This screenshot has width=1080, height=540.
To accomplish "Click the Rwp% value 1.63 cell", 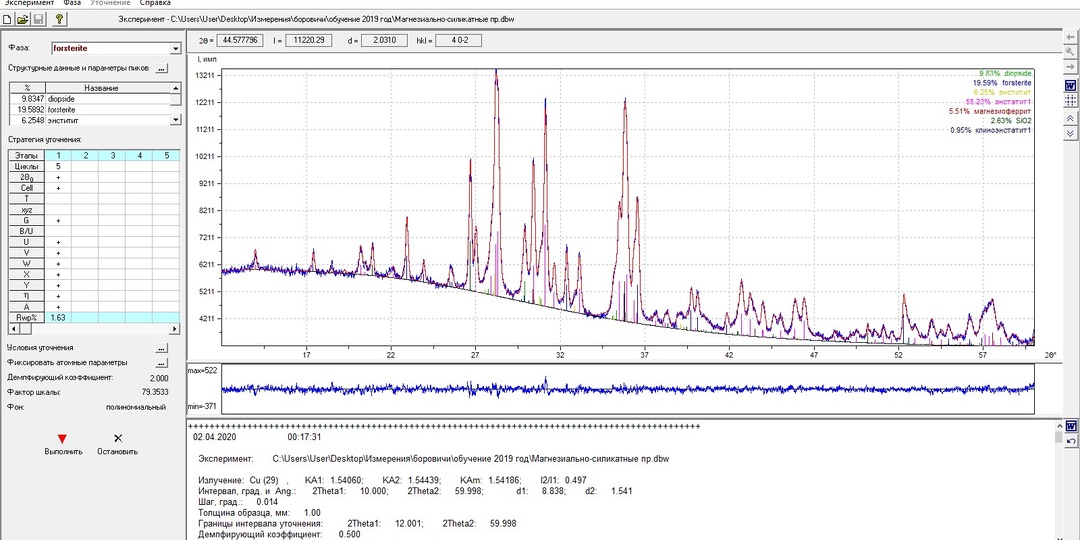I will 59,318.
